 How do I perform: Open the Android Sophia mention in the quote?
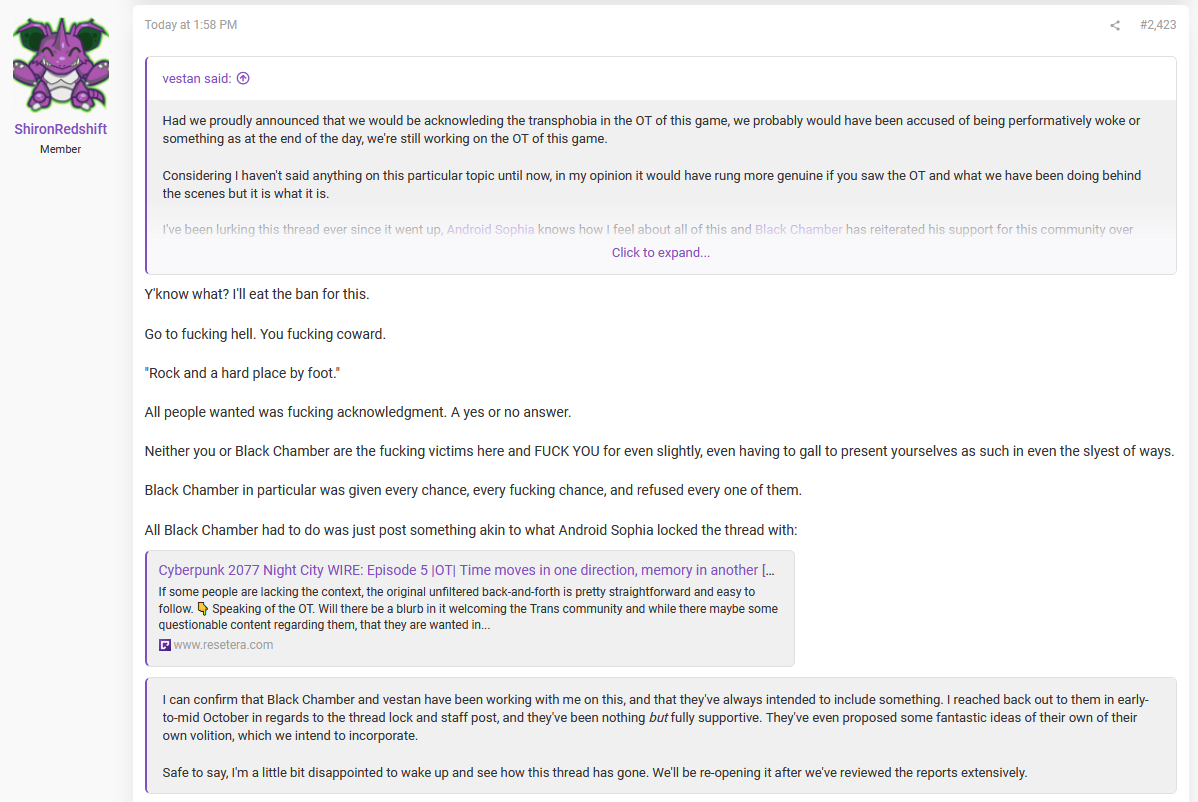(491, 229)
